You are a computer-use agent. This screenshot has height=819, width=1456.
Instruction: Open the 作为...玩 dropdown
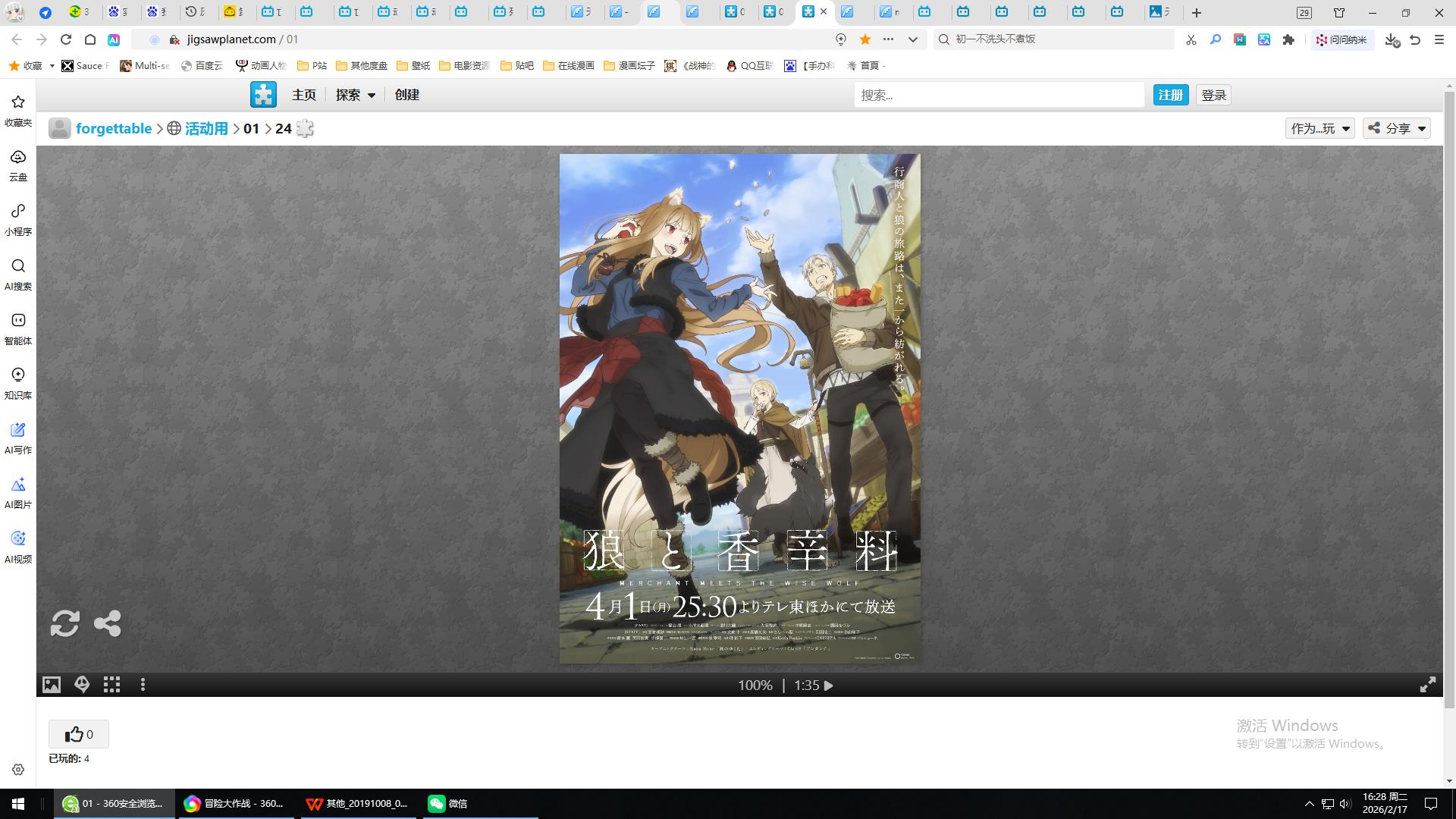(1319, 128)
